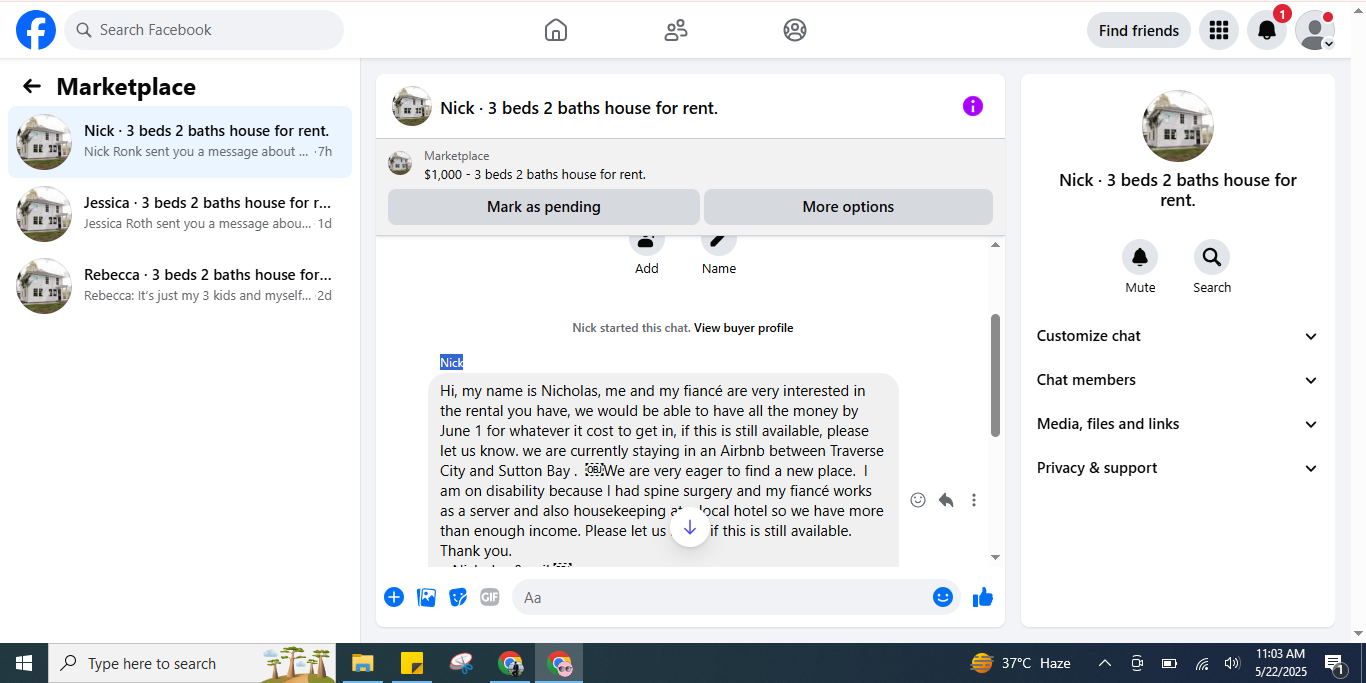The height and width of the screenshot is (683, 1366).
Task: Expand the Customize chat section
Action: [x=1178, y=336]
